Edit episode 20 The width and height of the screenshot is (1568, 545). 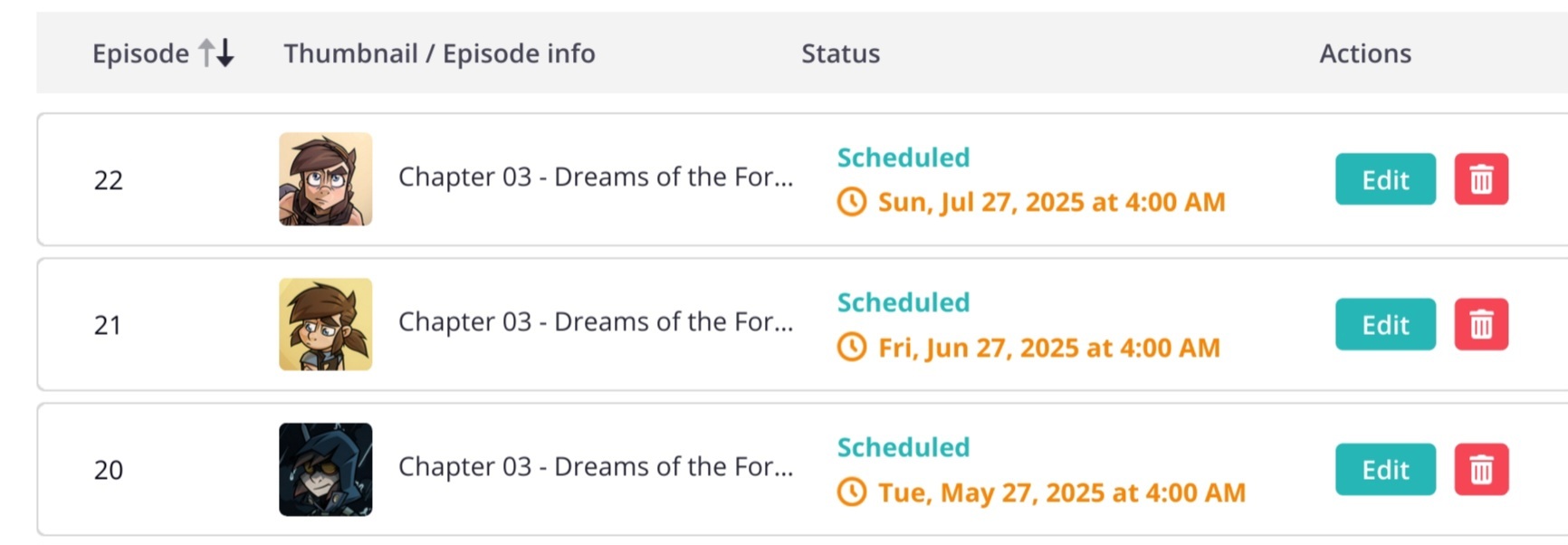point(1384,469)
